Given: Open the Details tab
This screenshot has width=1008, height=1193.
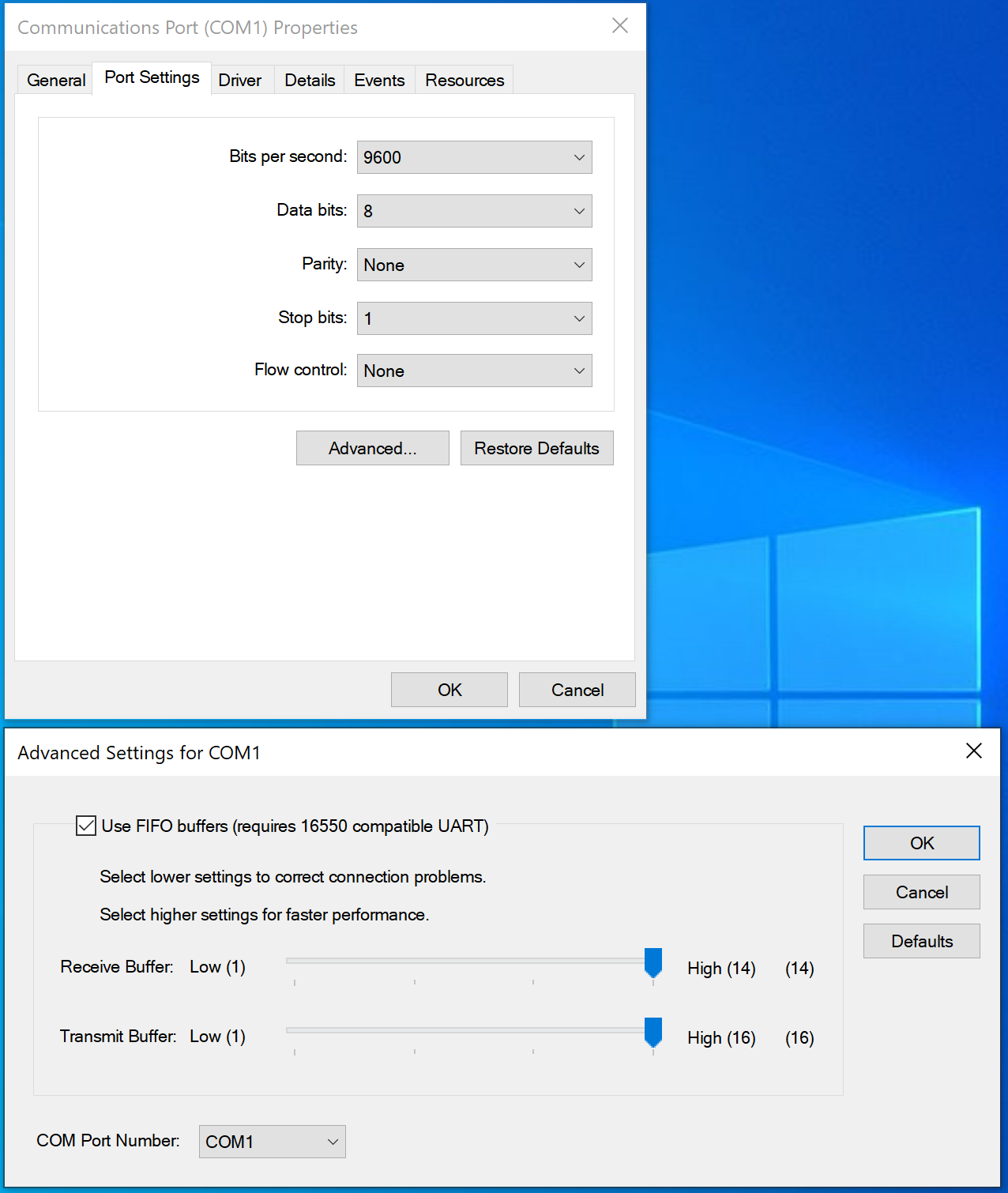Looking at the screenshot, I should 309,79.
